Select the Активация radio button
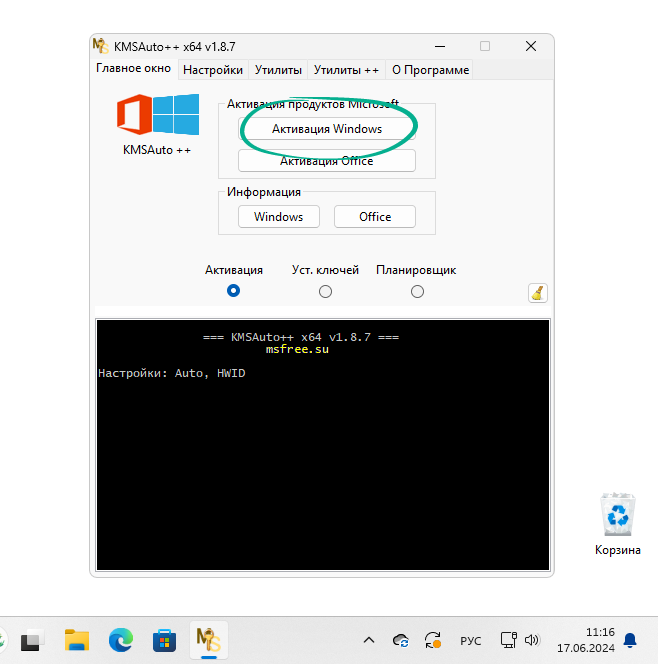The image size is (658, 664). point(233,290)
